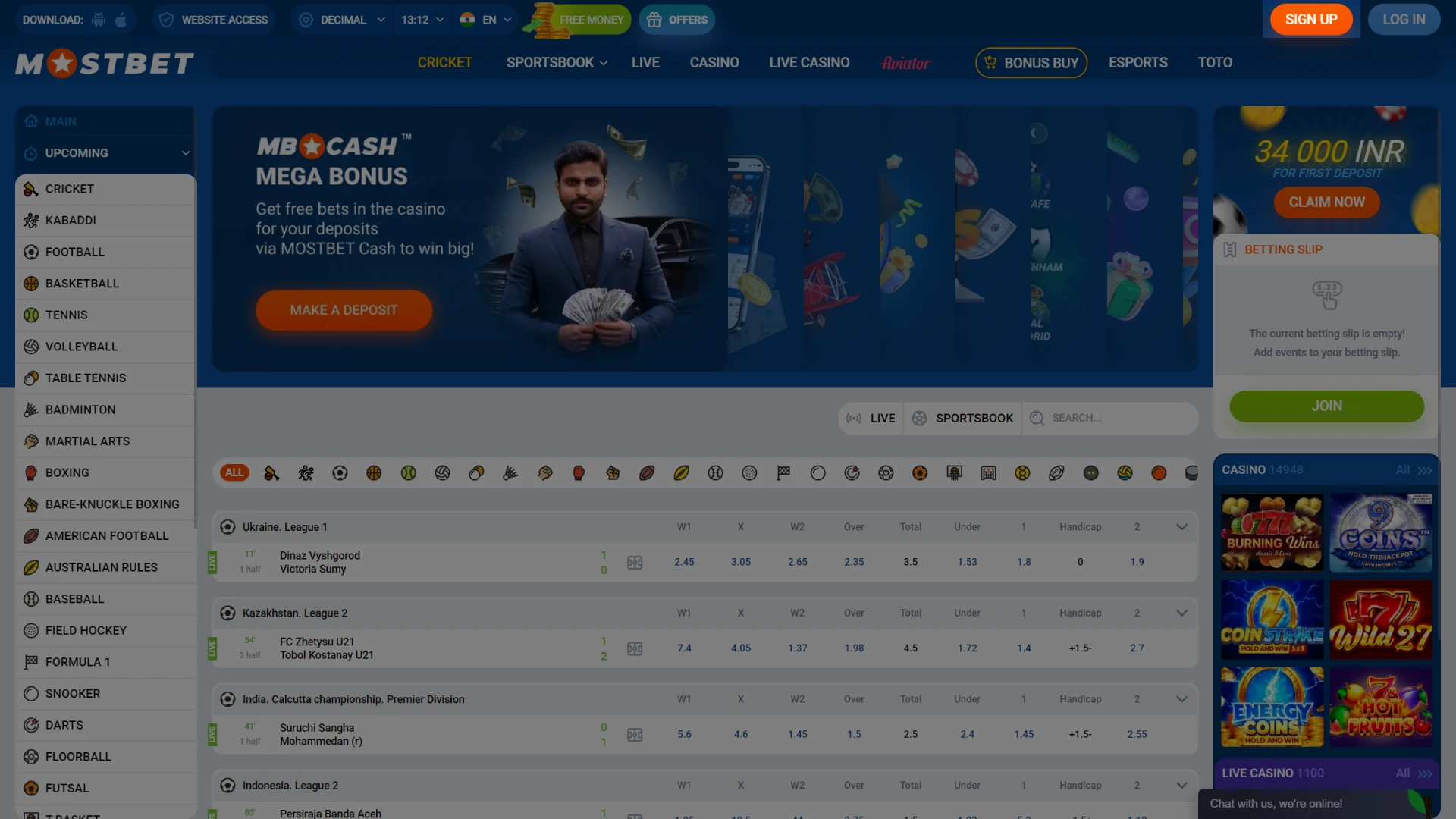
Task: Go to the LIVE top navigation tab
Action: coord(645,63)
